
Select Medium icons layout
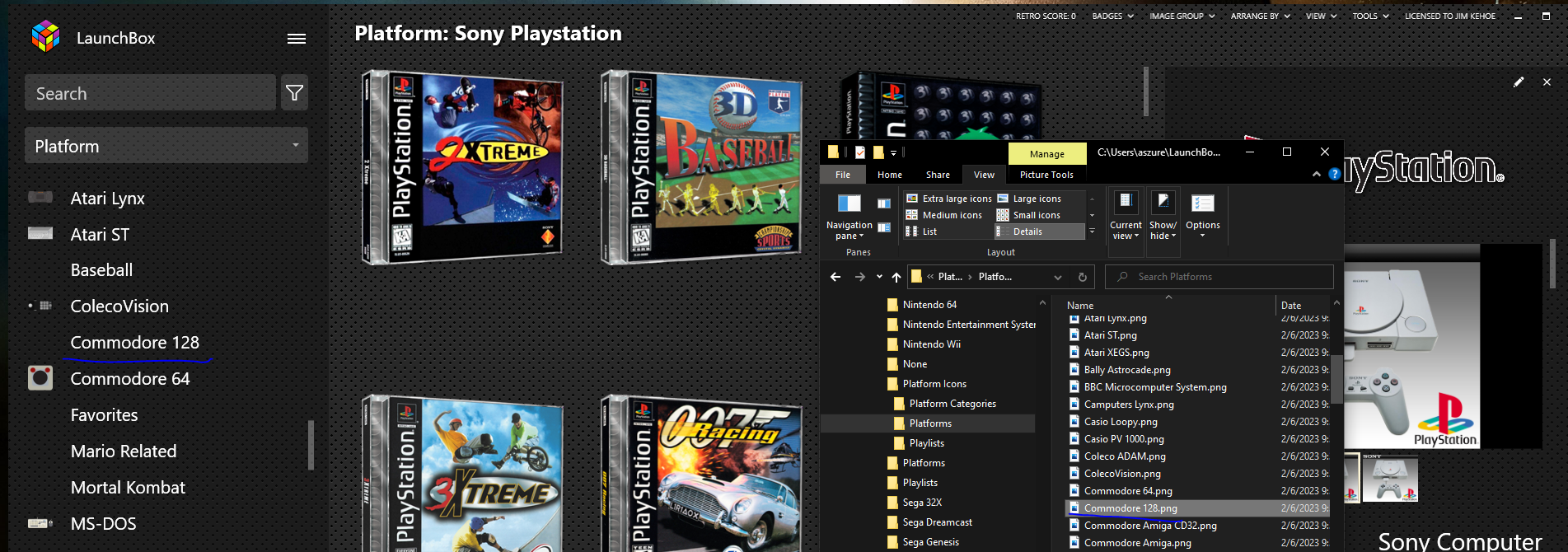click(x=944, y=215)
